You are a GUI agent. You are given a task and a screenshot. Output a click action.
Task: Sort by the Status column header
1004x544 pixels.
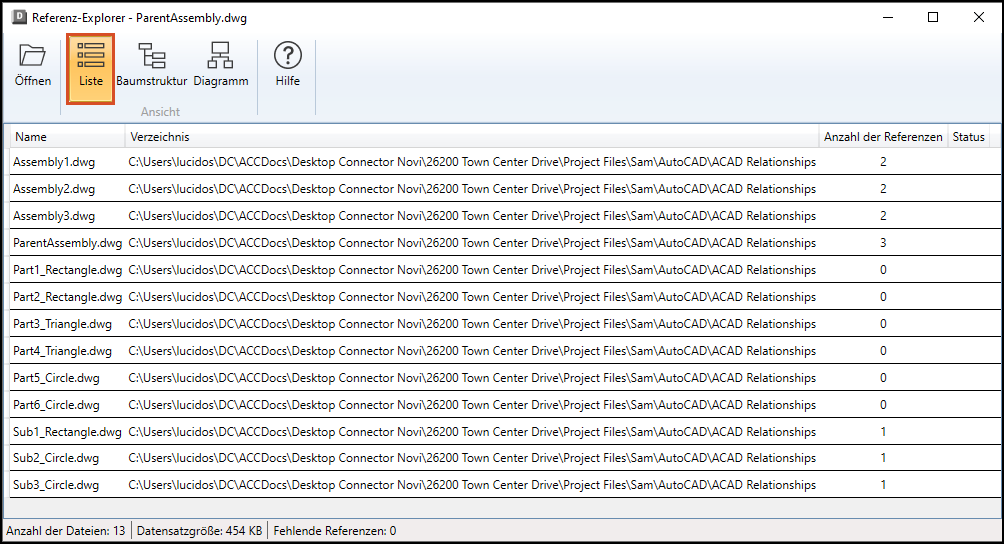[x=968, y=136]
